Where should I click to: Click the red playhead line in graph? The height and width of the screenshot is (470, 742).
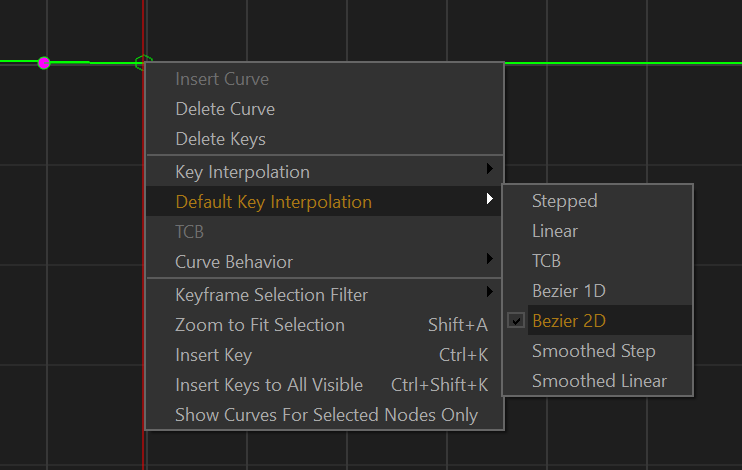click(x=143, y=28)
